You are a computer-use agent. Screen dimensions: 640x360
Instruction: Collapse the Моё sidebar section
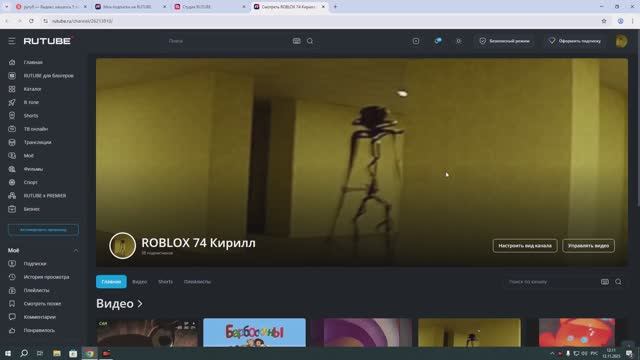pos(76,251)
